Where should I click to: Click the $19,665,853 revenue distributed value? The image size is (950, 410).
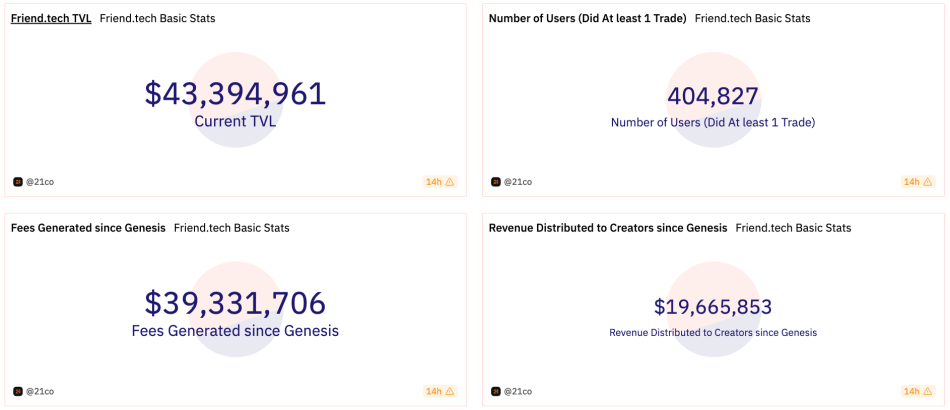713,307
